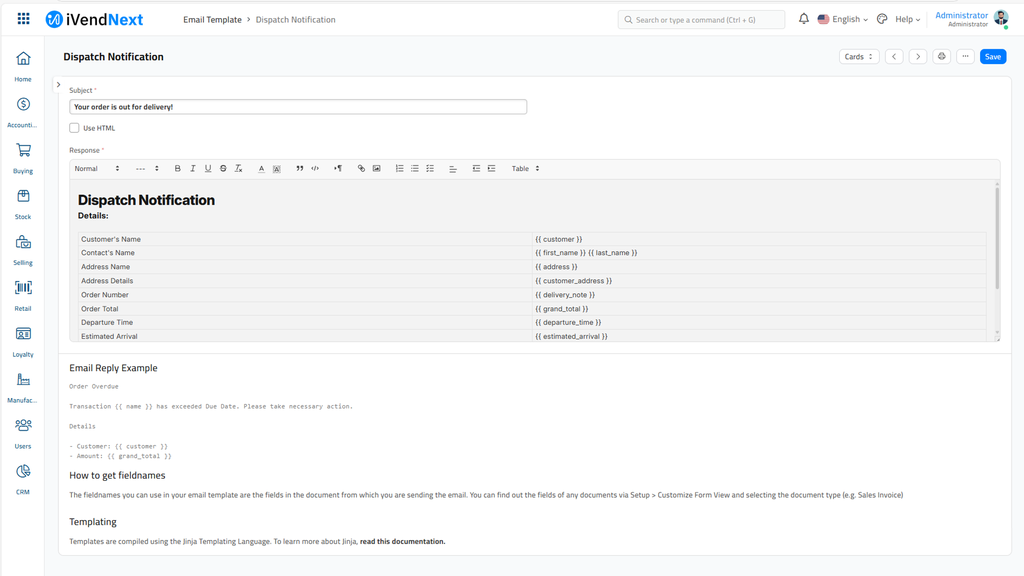Focus the search command bar

(701, 20)
